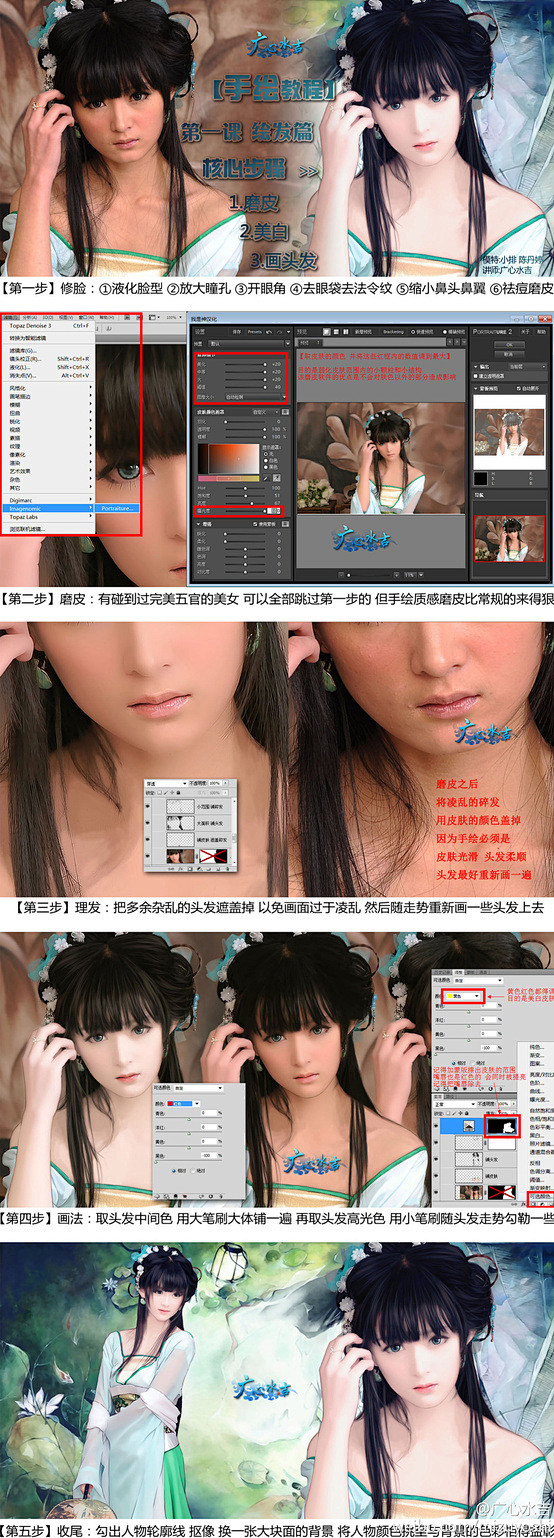Click the red-crossed disabled layer mask thumbnail
The width and height of the screenshot is (554, 1538).
click(x=213, y=856)
